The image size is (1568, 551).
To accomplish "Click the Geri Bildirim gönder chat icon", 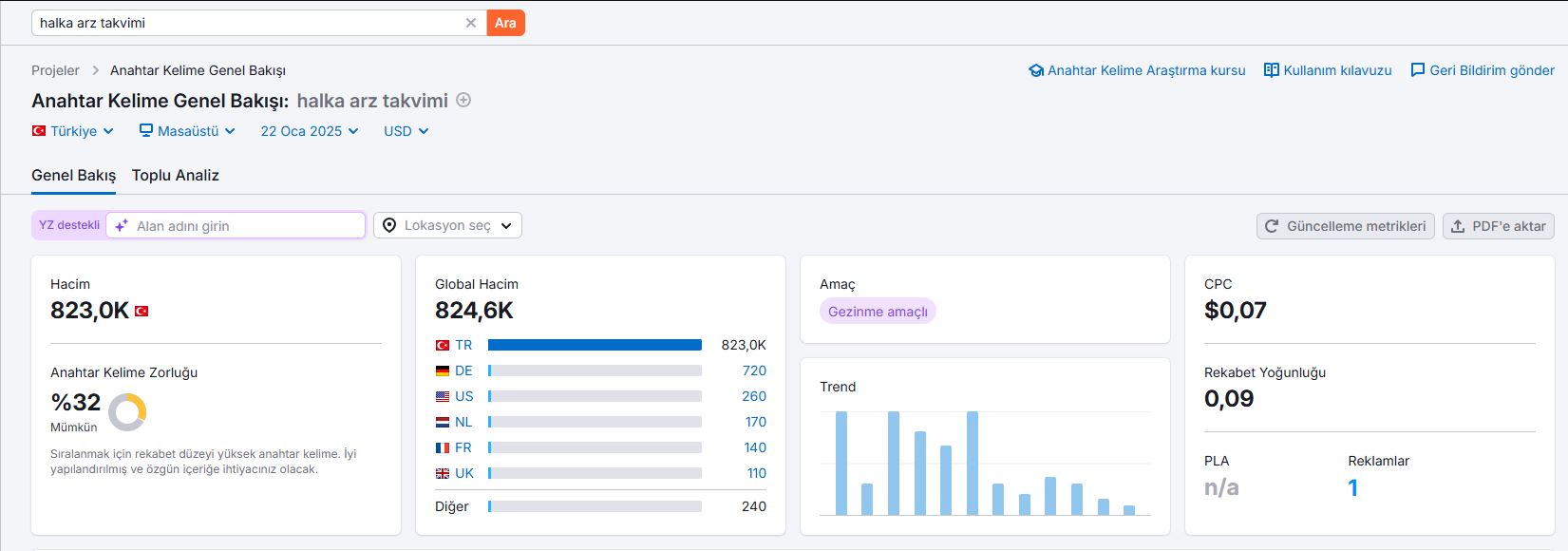I will pos(1418,70).
